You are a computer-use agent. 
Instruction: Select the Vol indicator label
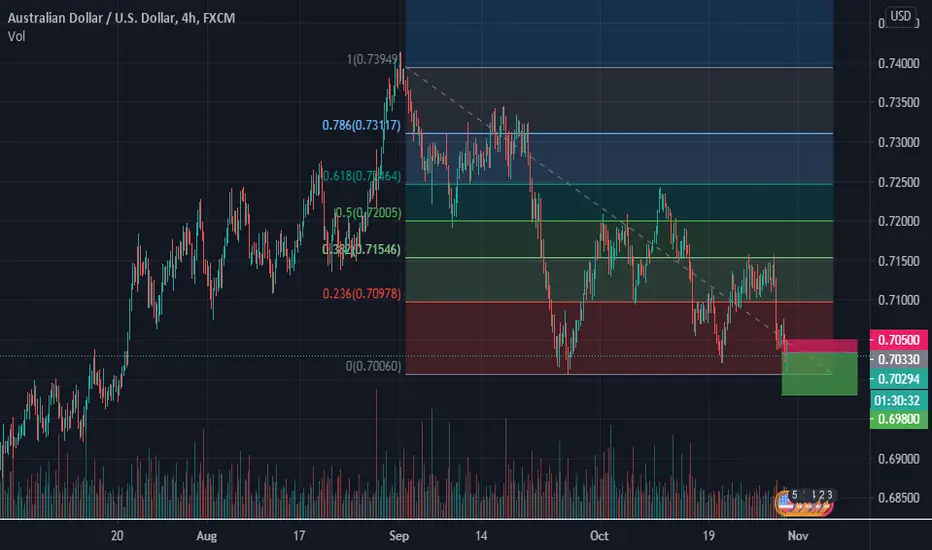click(x=17, y=36)
